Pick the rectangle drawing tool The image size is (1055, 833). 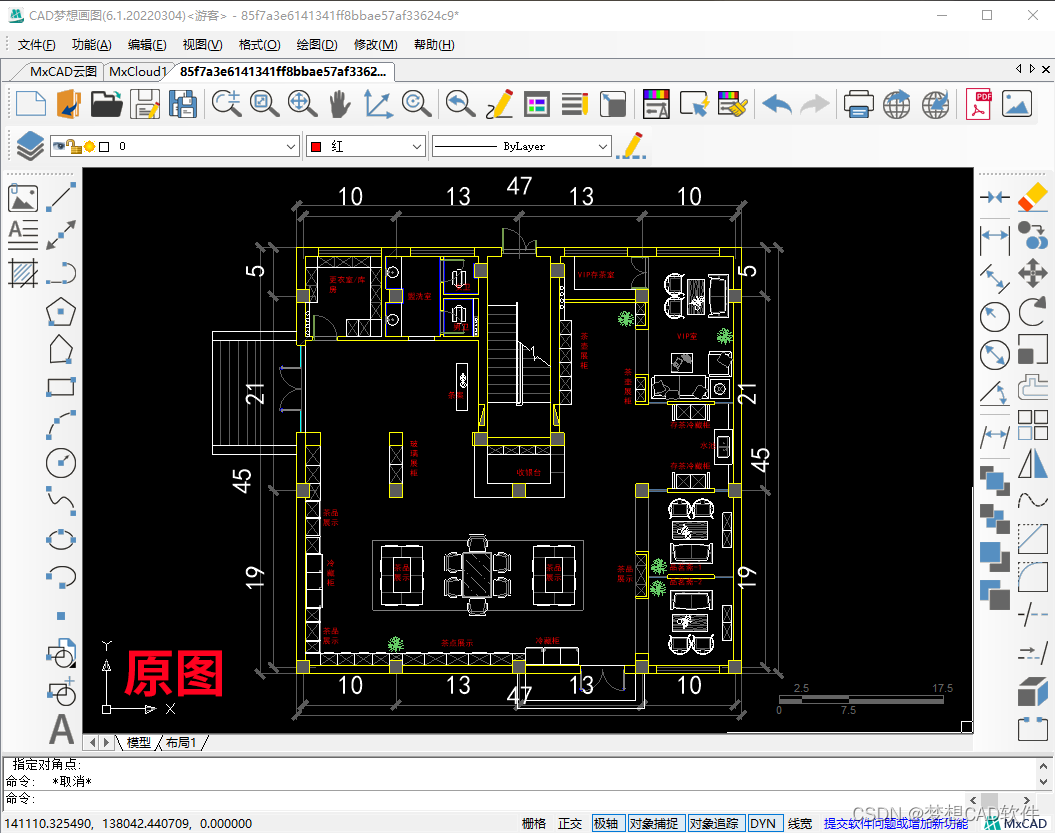click(x=61, y=387)
